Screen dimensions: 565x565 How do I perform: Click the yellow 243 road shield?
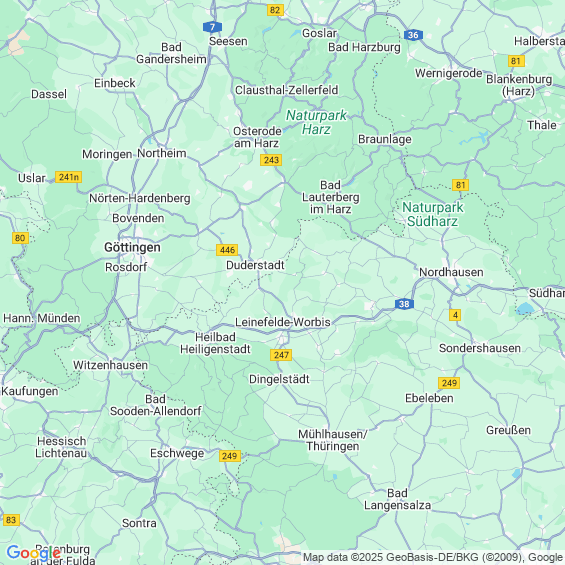click(271, 160)
